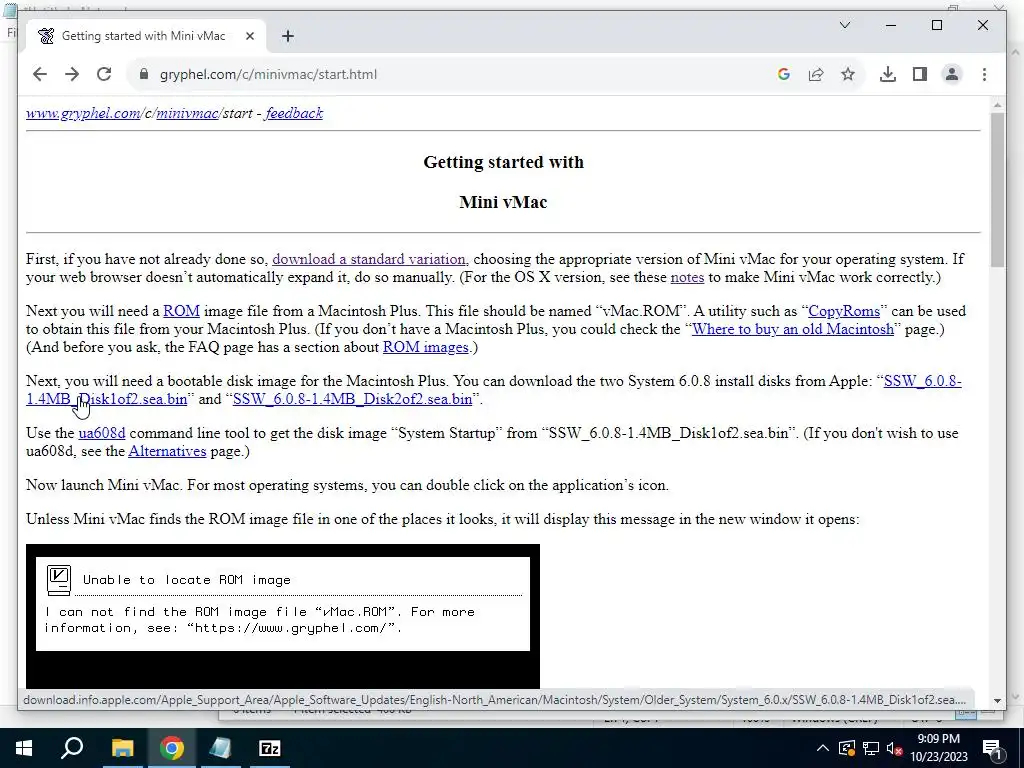Screen dimensions: 1024x768
Task: Show hidden tray icons chevron
Action: 823,748
